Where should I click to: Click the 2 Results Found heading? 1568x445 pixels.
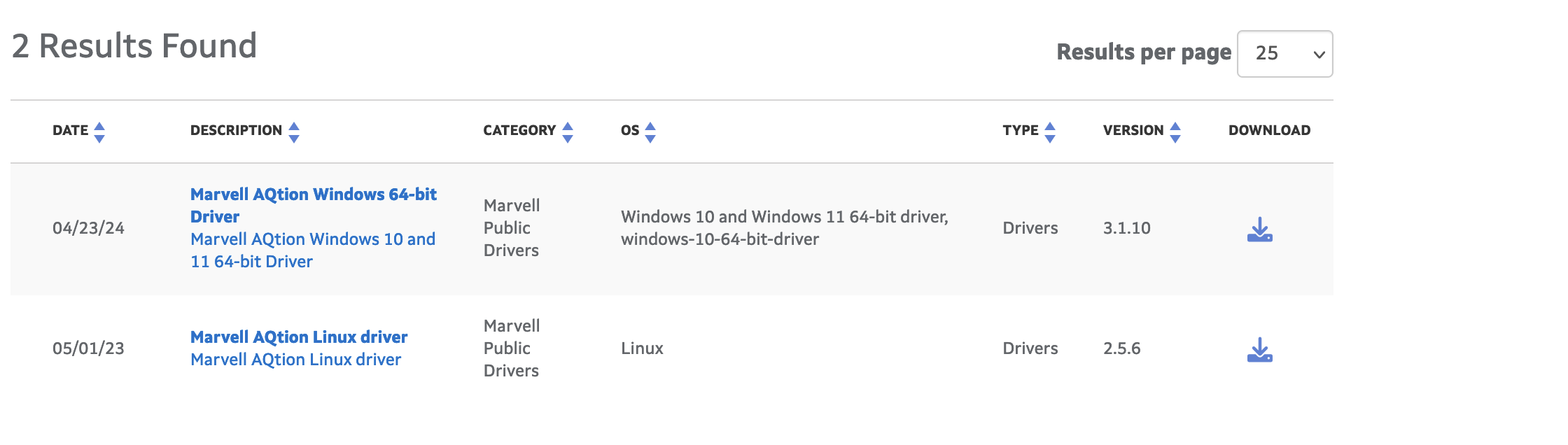coord(134,46)
